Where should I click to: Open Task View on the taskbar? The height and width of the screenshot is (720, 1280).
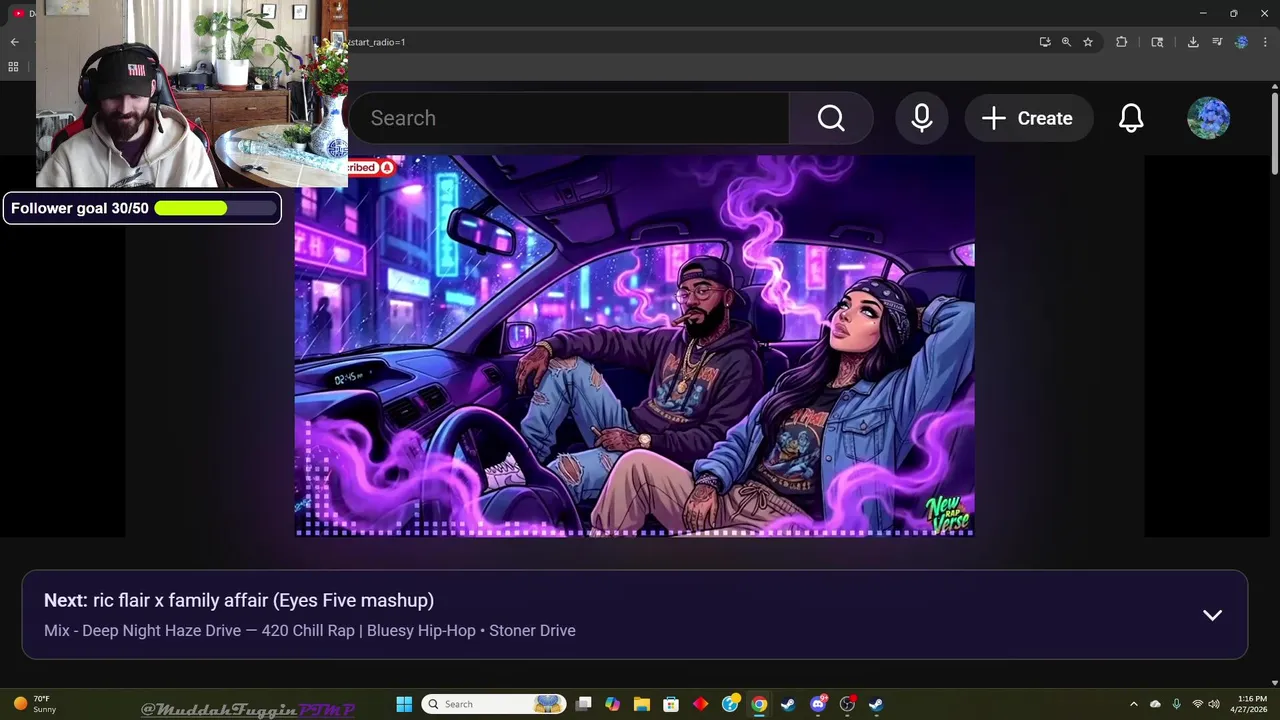[584, 704]
